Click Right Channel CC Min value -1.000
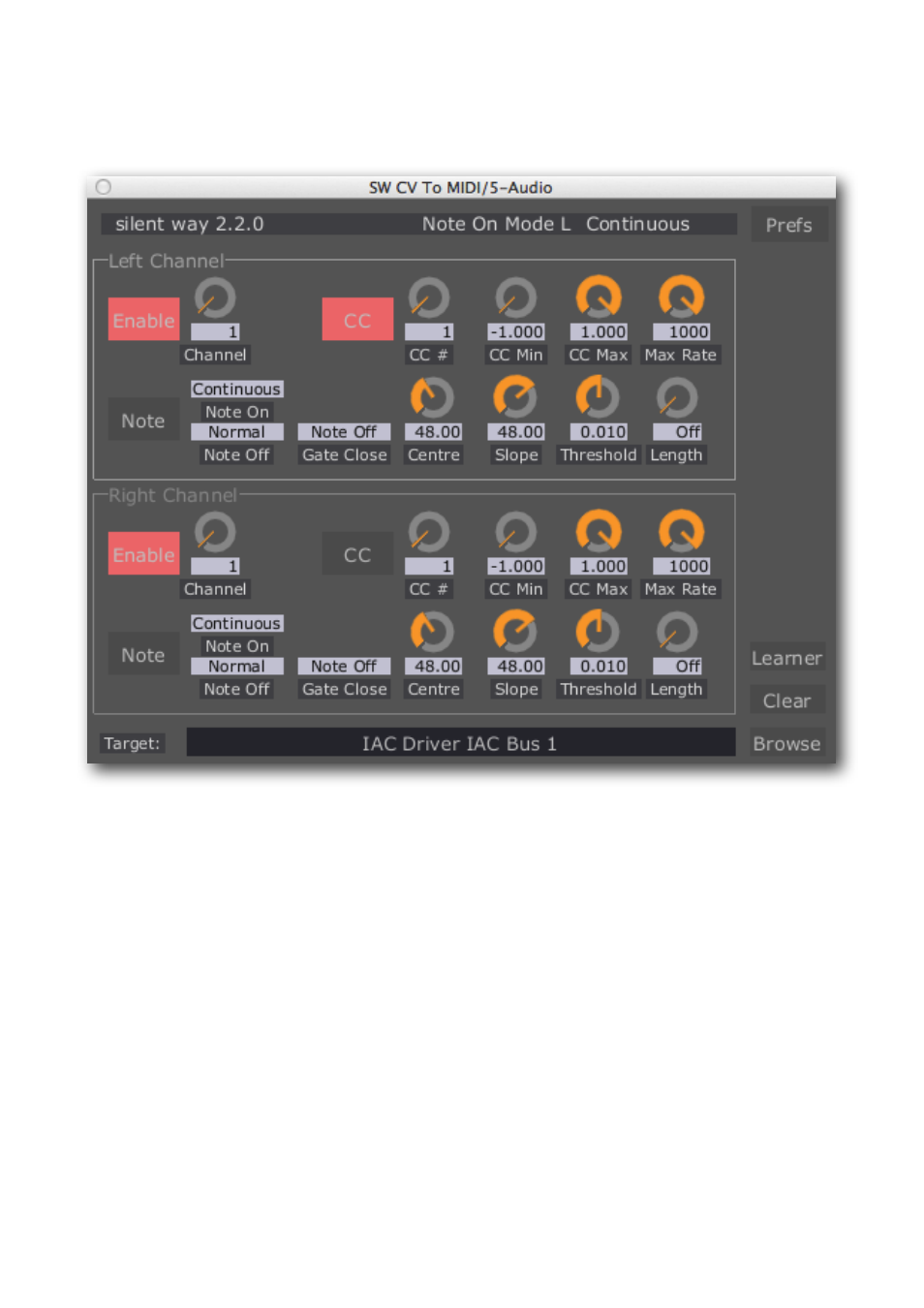This screenshot has height=1308, width=924. point(516,566)
